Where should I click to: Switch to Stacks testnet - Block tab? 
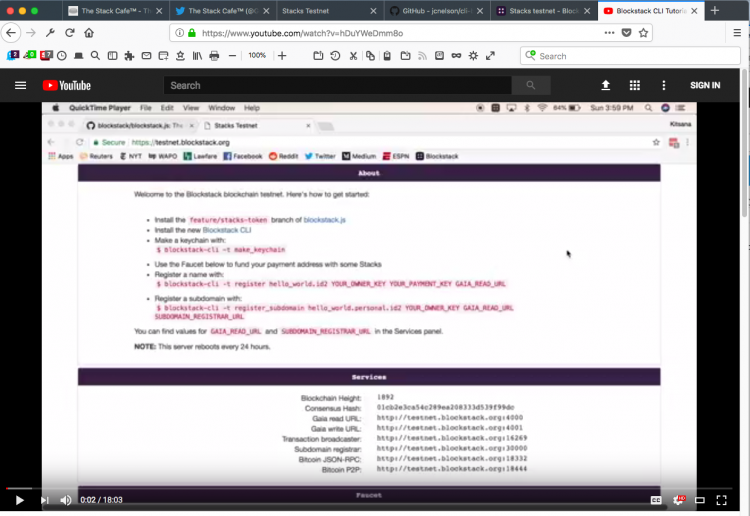point(544,11)
